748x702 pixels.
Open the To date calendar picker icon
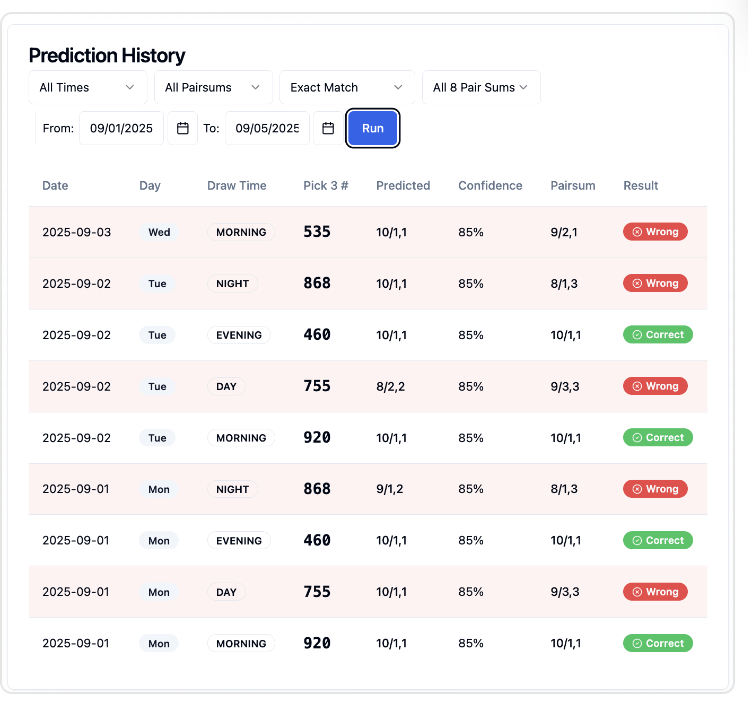pyautogui.click(x=328, y=128)
